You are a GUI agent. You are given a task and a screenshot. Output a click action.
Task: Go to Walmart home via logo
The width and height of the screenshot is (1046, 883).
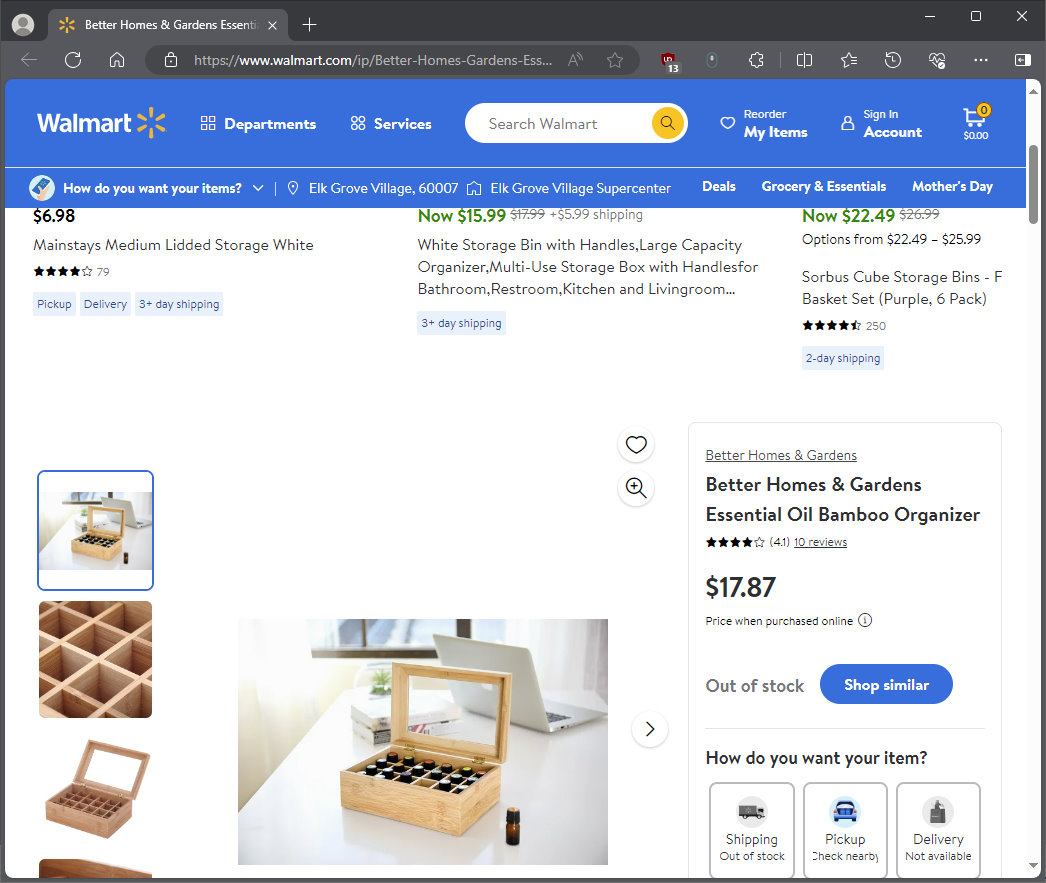coord(101,123)
